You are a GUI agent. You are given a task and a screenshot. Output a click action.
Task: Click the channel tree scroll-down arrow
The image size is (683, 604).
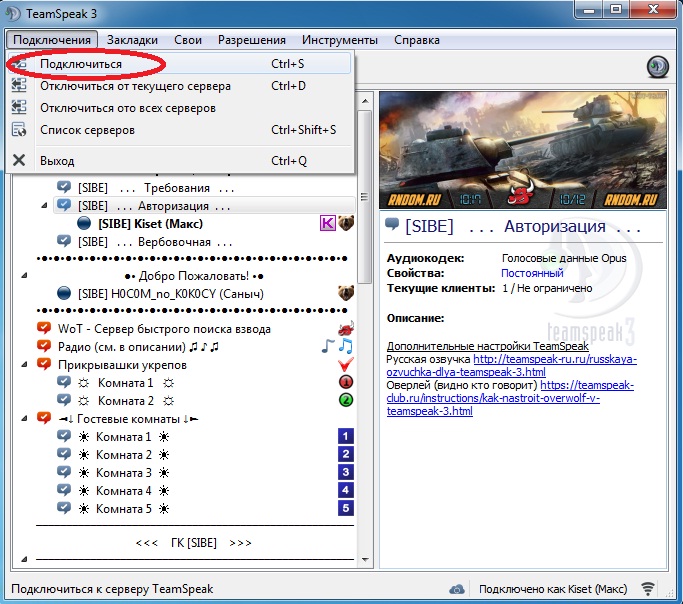[365, 560]
